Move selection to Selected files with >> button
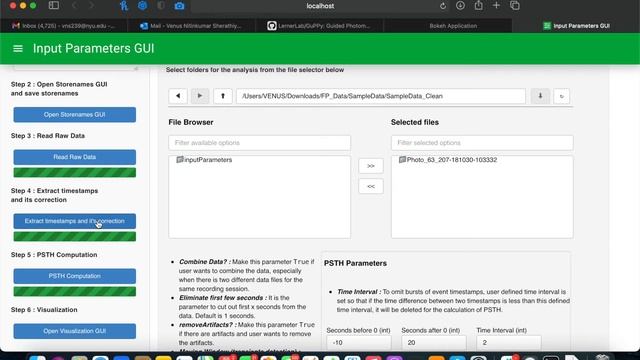640x360 pixels. pyautogui.click(x=371, y=166)
